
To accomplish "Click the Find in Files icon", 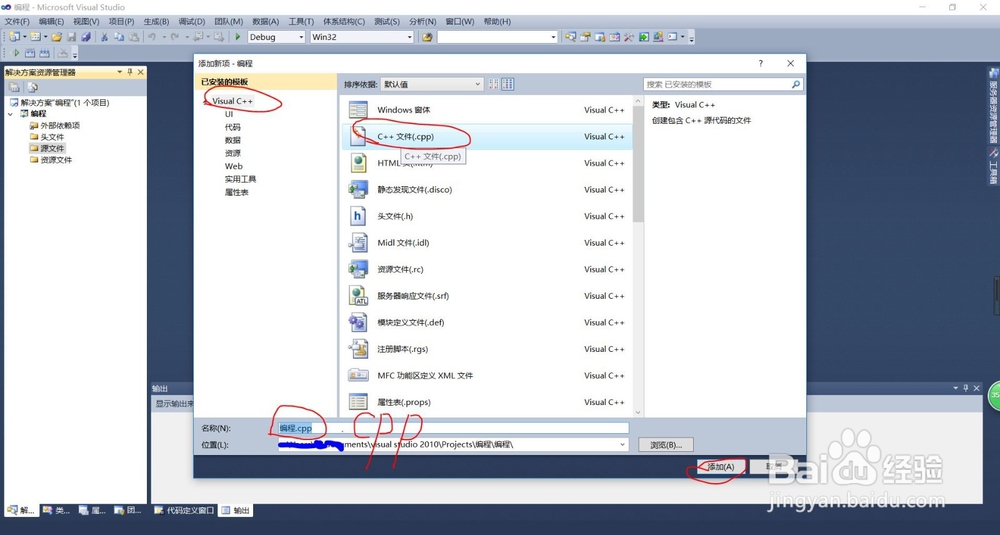I will pyautogui.click(x=427, y=37).
